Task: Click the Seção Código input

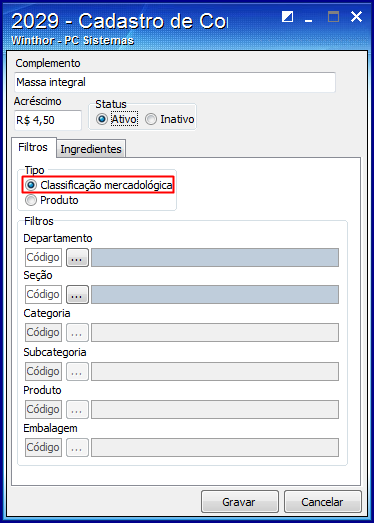Action: 43,295
